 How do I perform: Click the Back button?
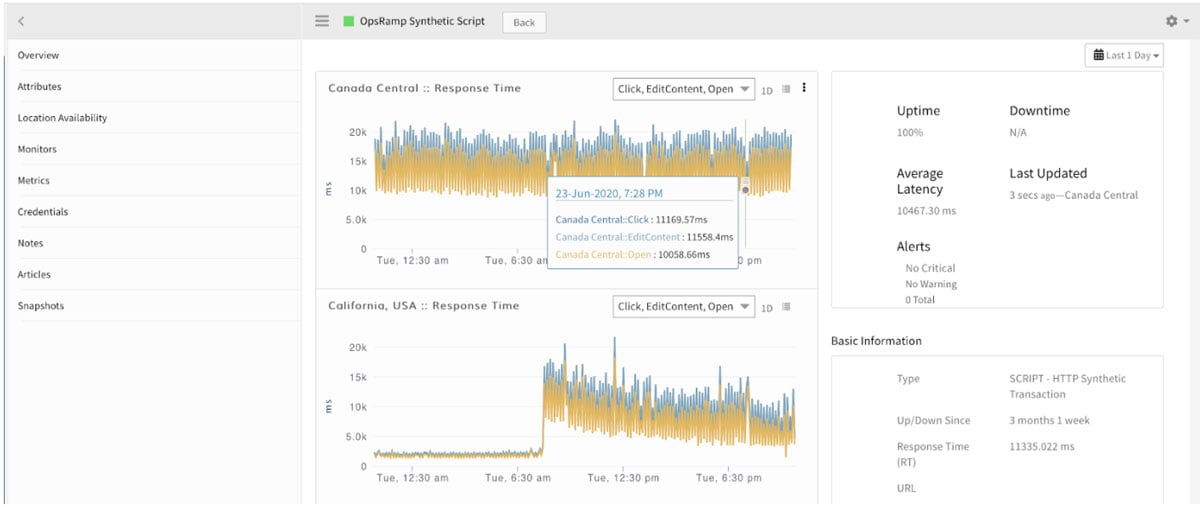click(524, 22)
